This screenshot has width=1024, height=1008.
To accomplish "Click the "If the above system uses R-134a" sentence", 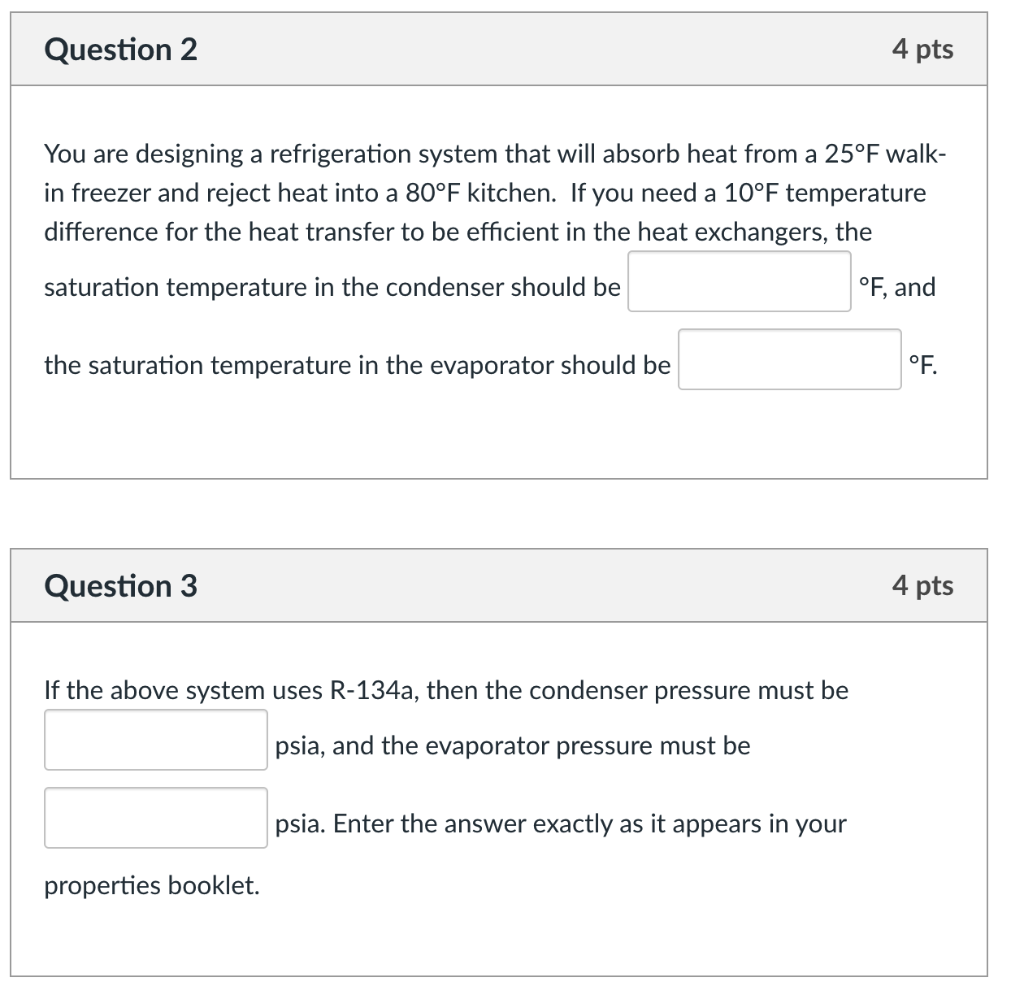I will (x=446, y=690).
